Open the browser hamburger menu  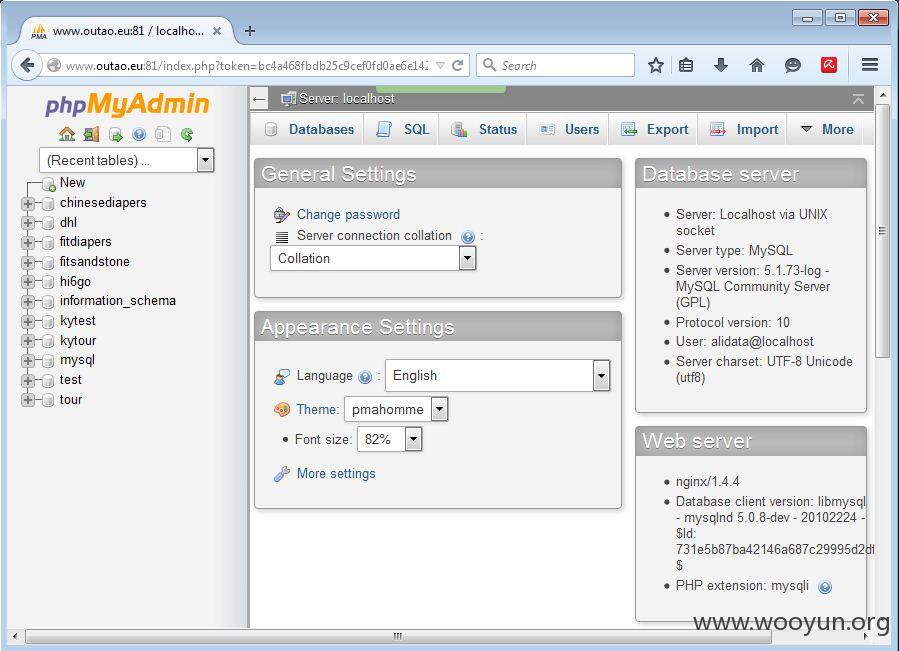[x=870, y=65]
